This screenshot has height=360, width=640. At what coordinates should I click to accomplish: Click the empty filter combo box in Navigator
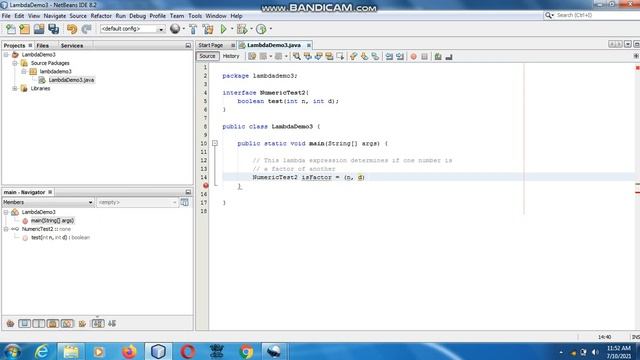pos(137,202)
